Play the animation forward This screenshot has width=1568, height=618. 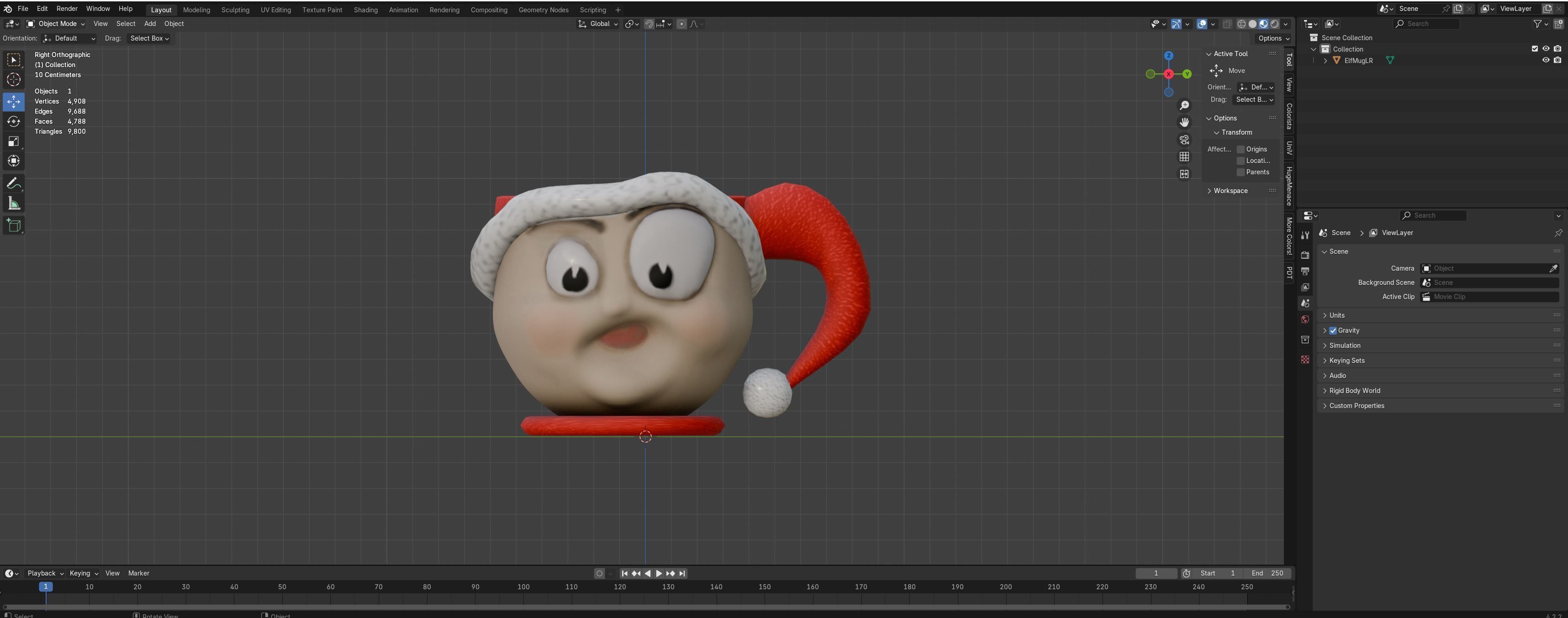659,573
